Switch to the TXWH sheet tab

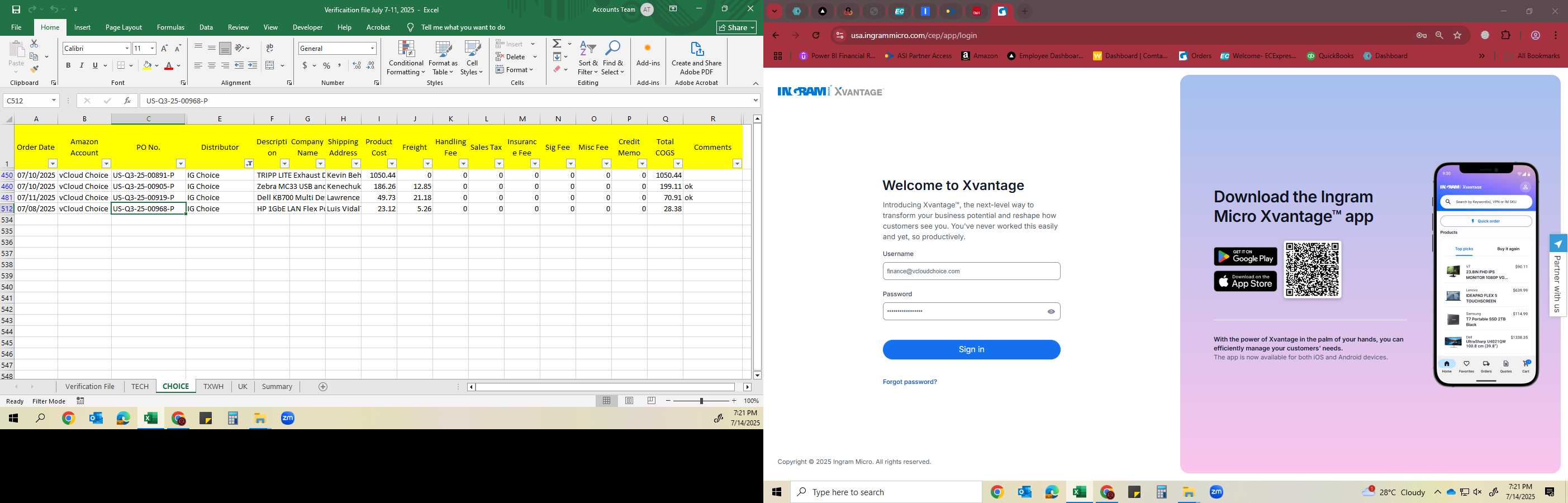coord(213,387)
